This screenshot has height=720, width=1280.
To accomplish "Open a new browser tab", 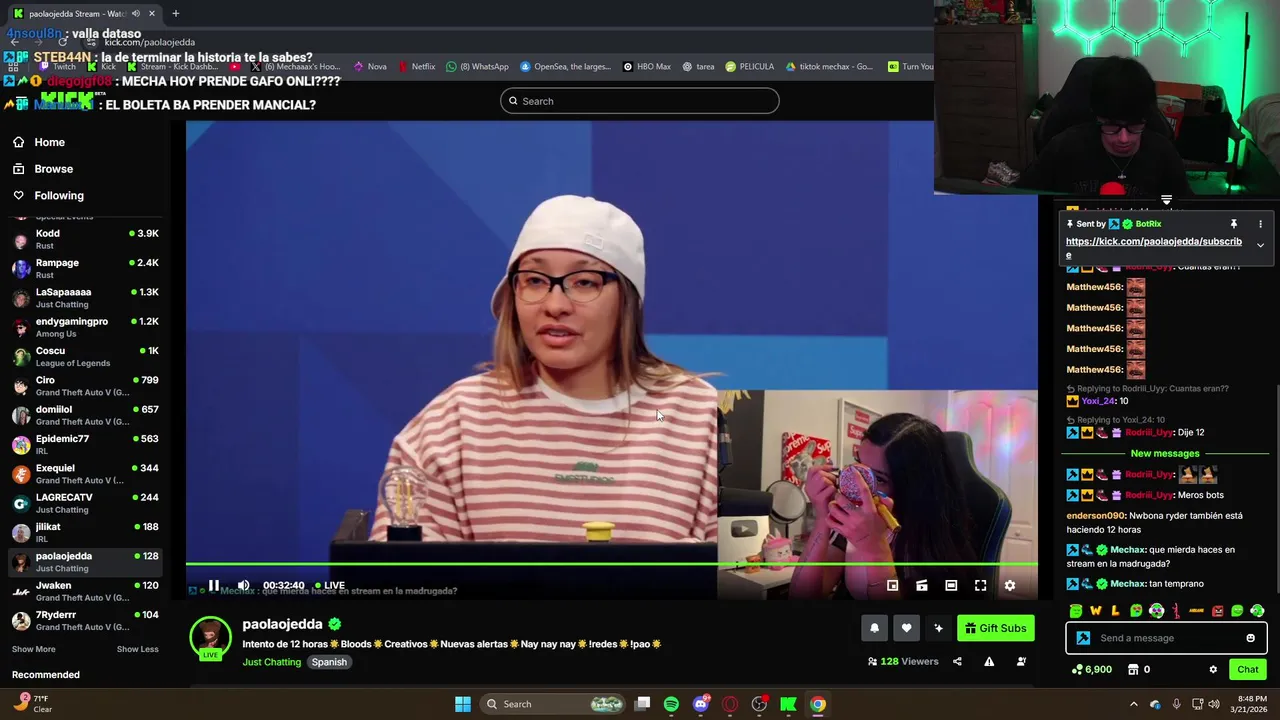I will pyautogui.click(x=175, y=13).
